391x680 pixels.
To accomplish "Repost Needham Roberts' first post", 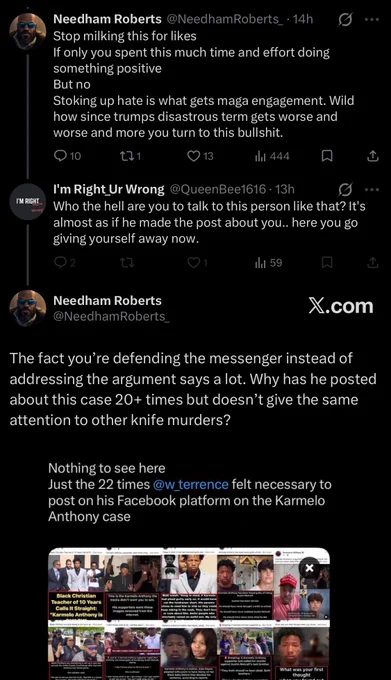I will [x=129, y=156].
